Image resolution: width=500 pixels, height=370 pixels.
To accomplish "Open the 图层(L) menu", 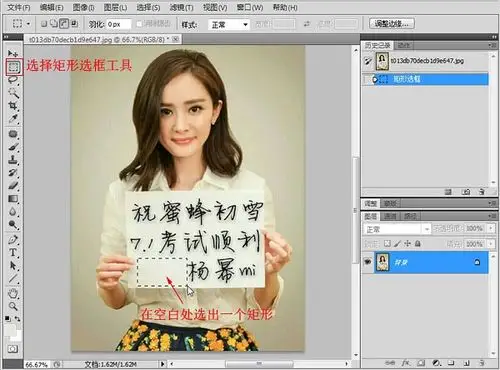I will click(115, 7).
